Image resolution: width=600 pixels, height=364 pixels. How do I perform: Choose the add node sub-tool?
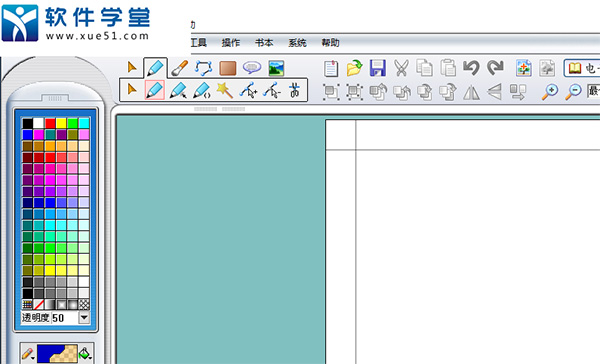(x=248, y=91)
